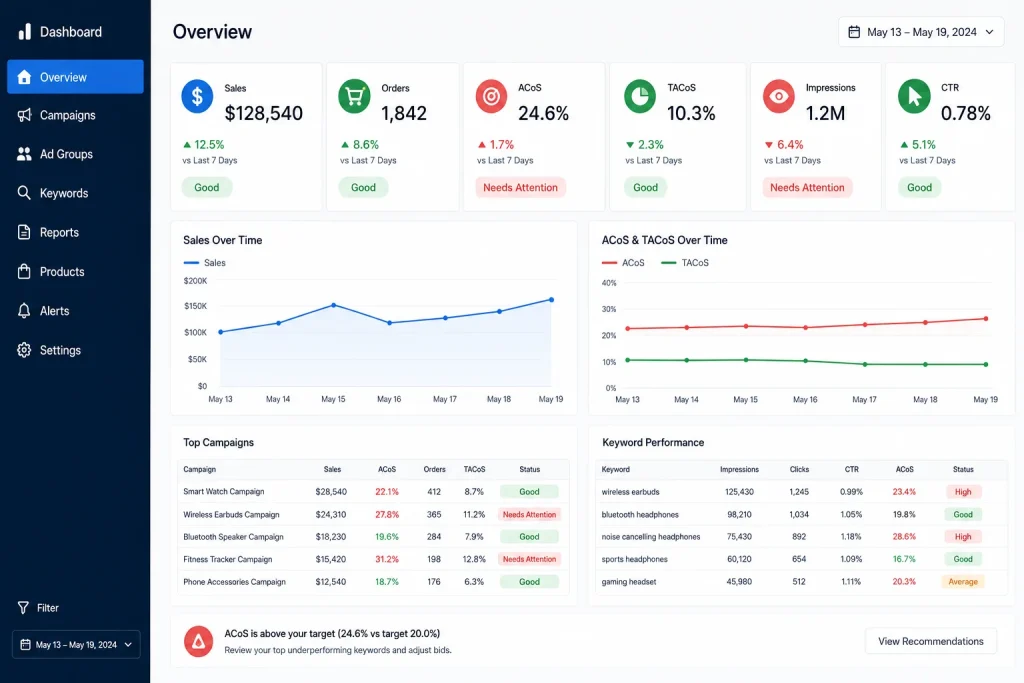
Task: Toggle the red ACoS legend swatch
Action: click(609, 262)
